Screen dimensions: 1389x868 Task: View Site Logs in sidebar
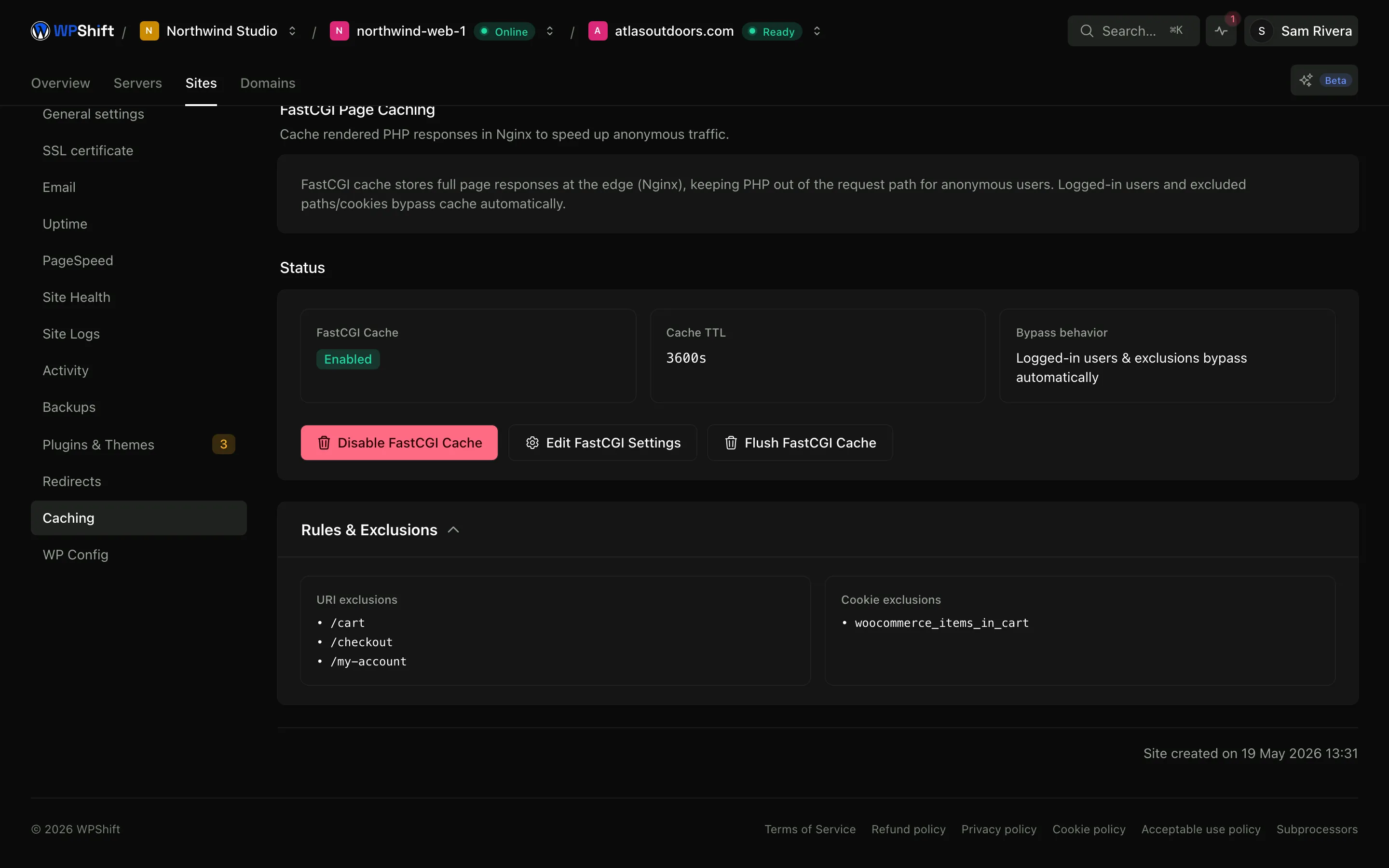(x=139, y=335)
